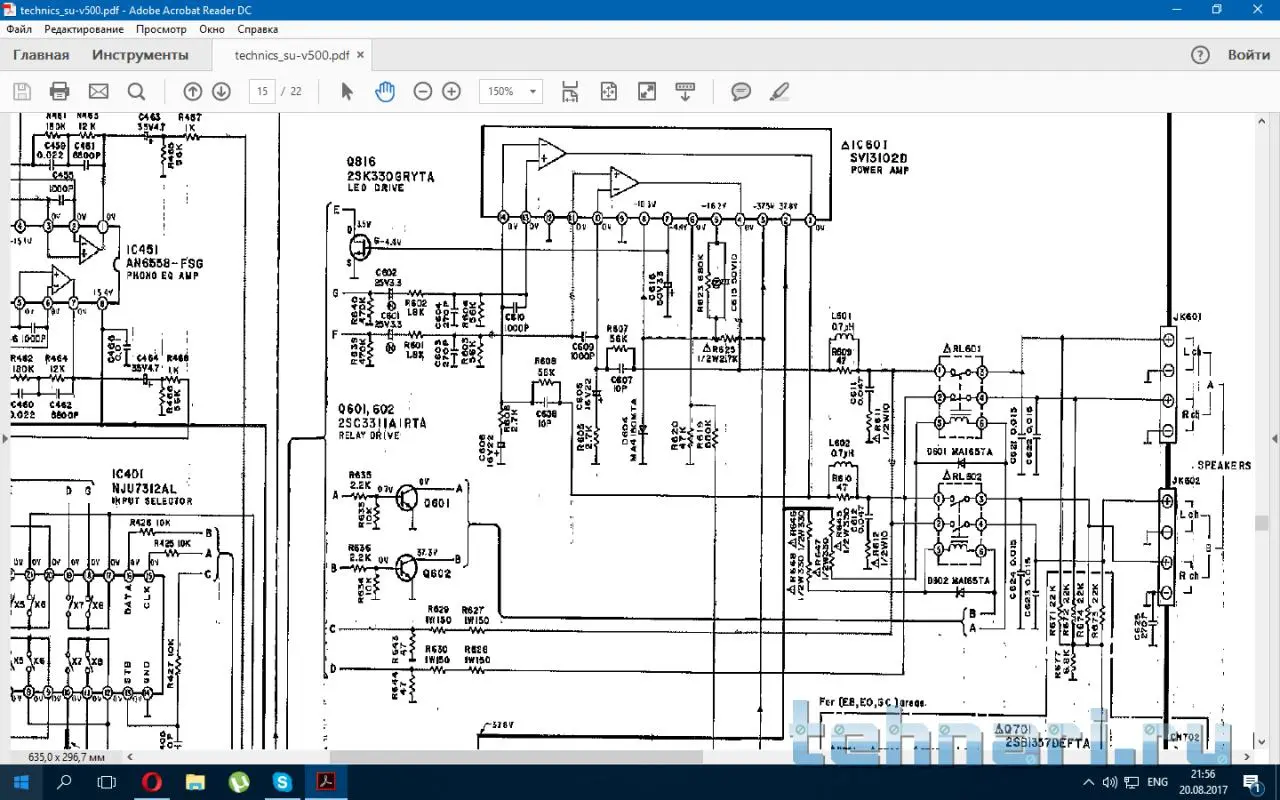Go to next page arrow
The image size is (1280, 800).
pyautogui.click(x=221, y=92)
